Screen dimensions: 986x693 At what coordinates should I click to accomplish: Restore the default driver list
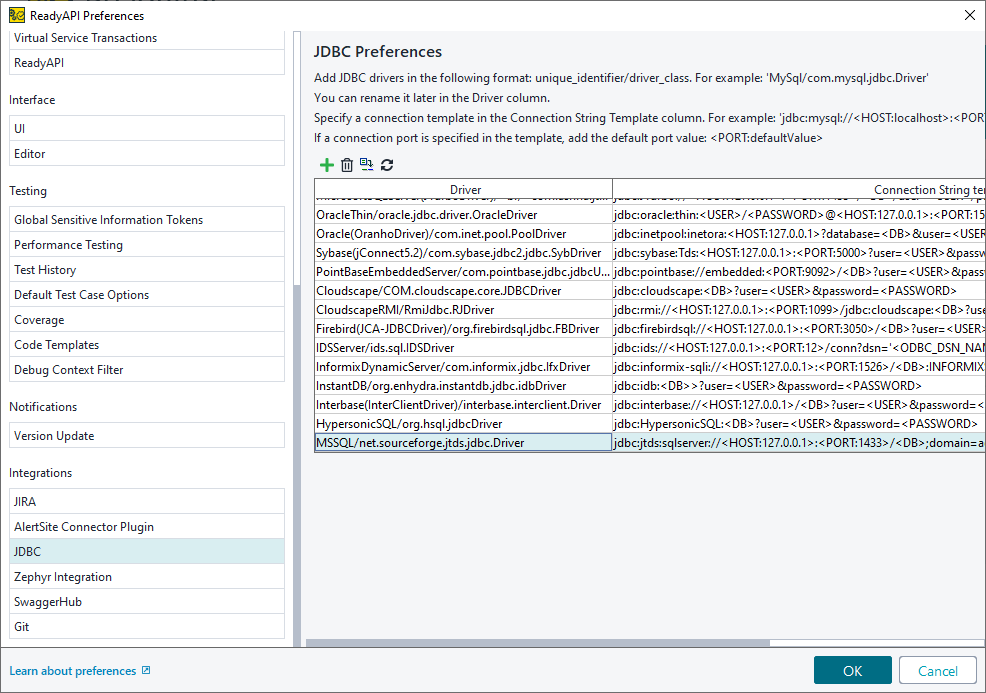click(367, 165)
